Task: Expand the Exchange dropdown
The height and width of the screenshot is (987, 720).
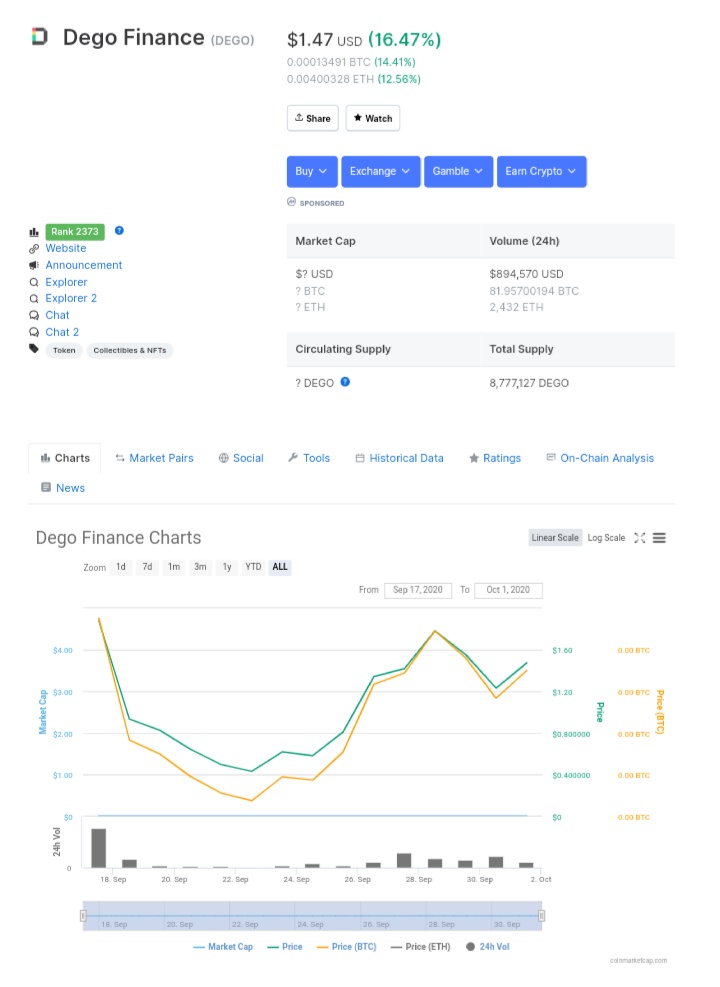Action: click(380, 171)
